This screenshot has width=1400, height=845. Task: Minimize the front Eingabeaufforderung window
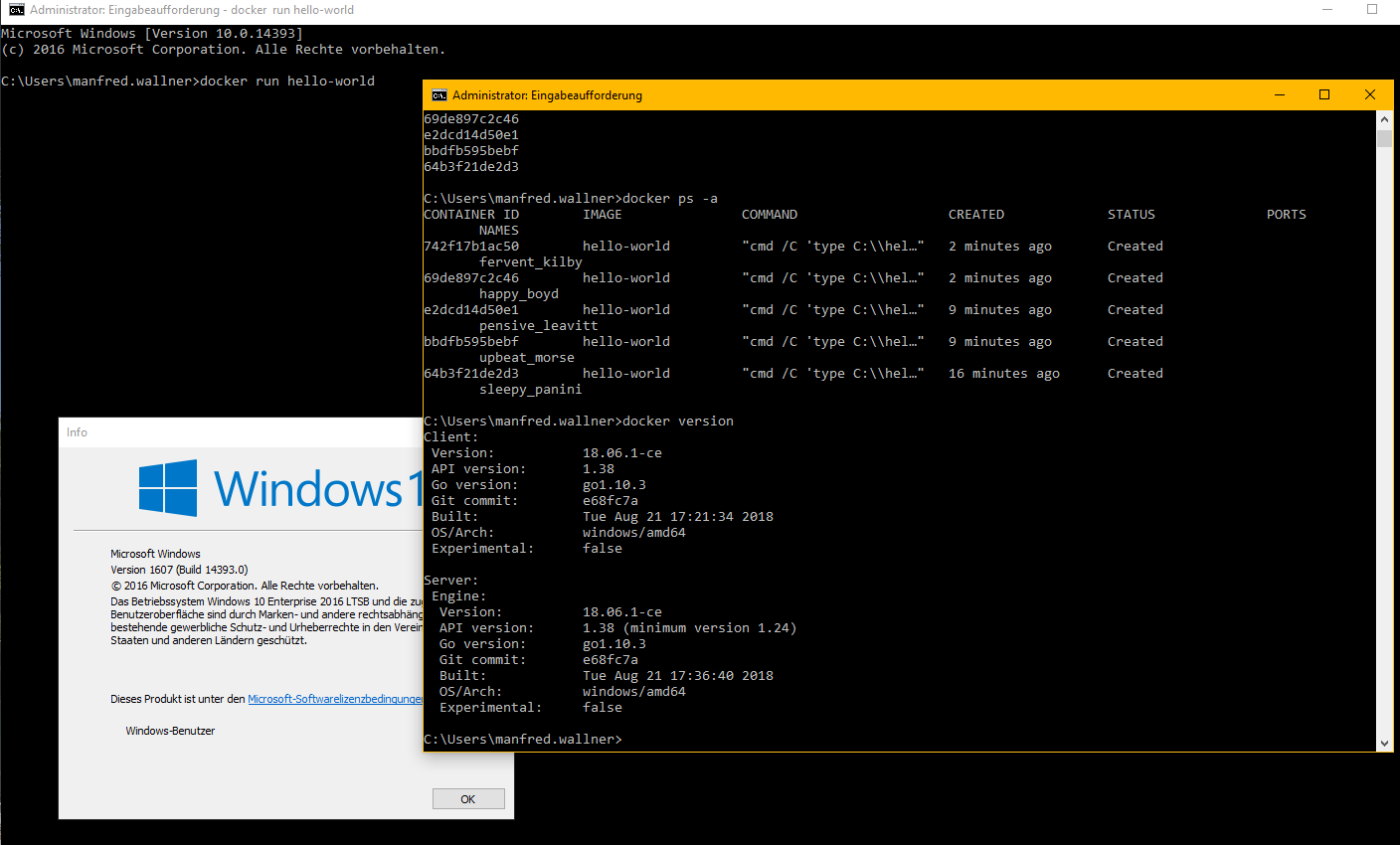pyautogui.click(x=1280, y=95)
